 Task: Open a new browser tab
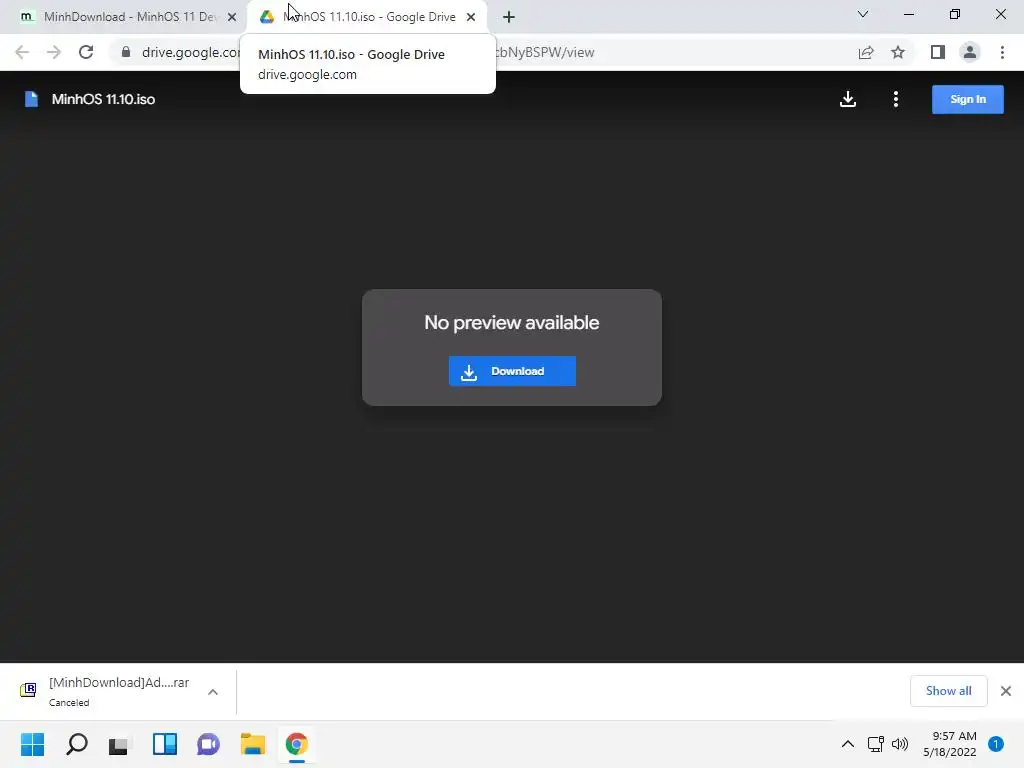pyautogui.click(x=509, y=17)
